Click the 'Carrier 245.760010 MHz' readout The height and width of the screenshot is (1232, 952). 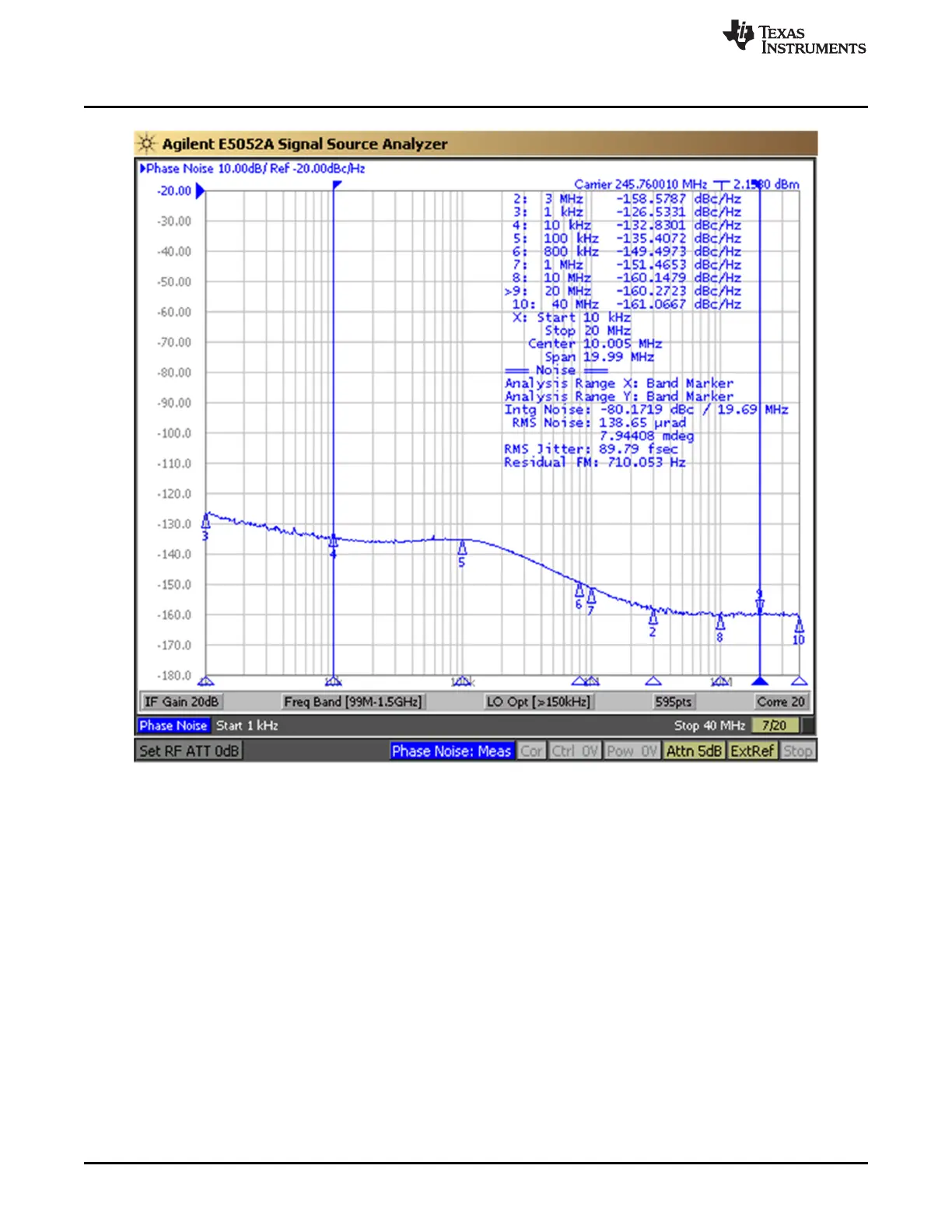pos(640,184)
